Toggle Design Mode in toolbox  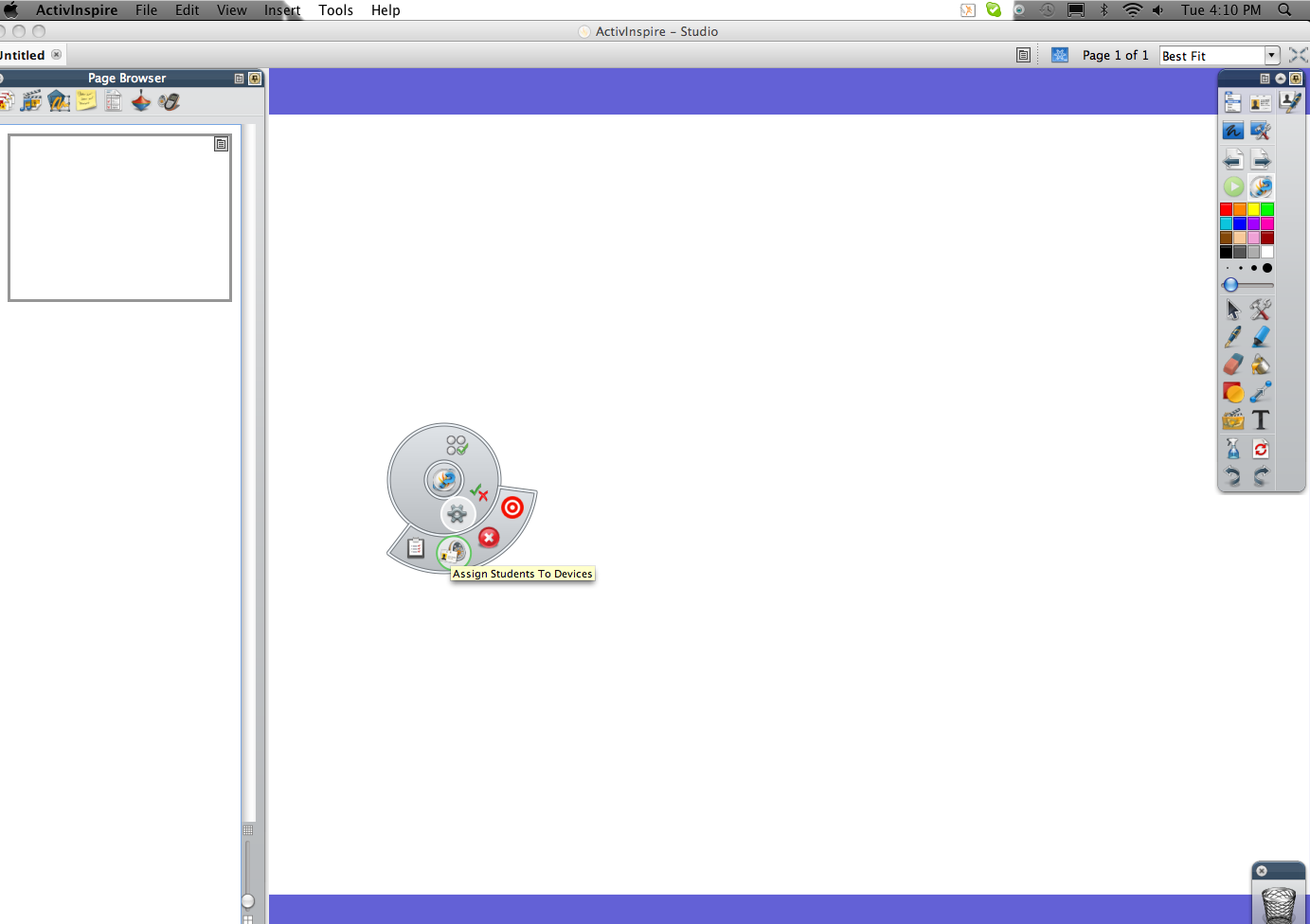pyautogui.click(x=1261, y=131)
